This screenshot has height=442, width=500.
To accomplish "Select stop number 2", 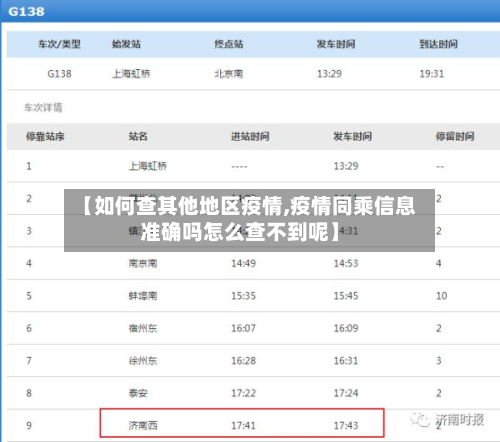I will tap(29, 199).
